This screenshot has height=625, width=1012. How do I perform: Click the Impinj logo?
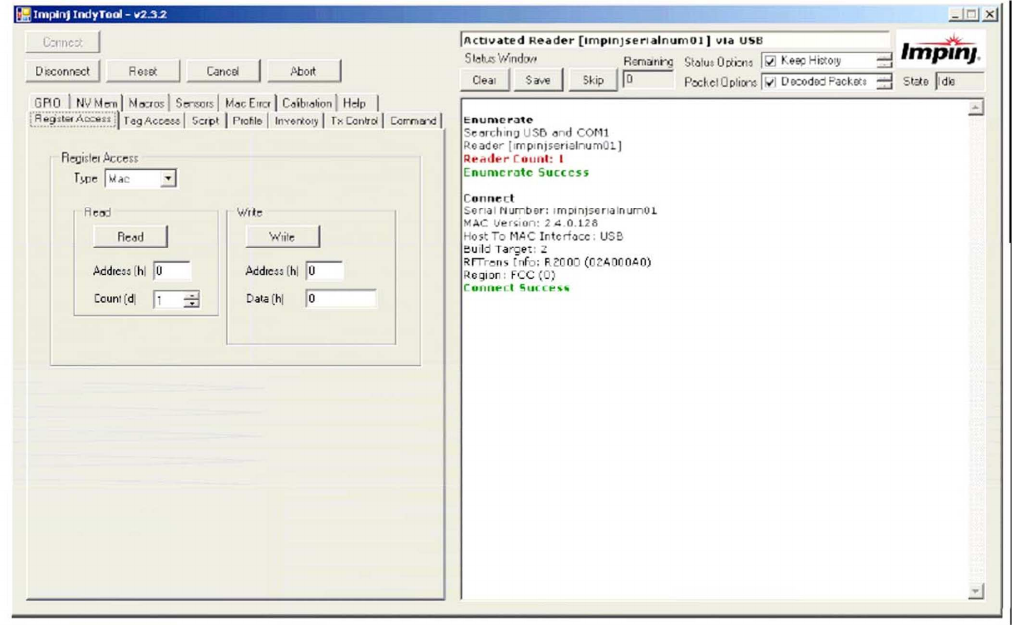(x=940, y=50)
